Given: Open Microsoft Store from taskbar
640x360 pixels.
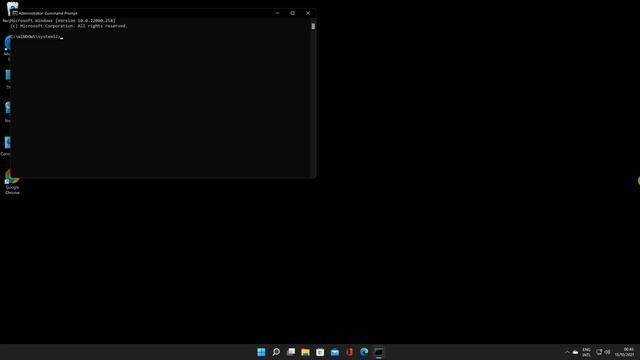Looking at the screenshot, I should [x=320, y=352].
